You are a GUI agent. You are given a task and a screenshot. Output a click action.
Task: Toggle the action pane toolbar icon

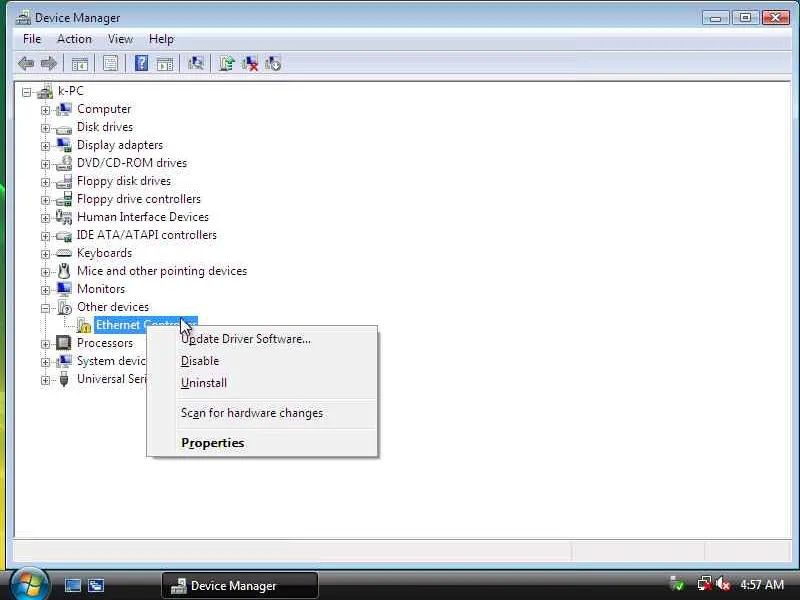pyautogui.click(x=165, y=64)
